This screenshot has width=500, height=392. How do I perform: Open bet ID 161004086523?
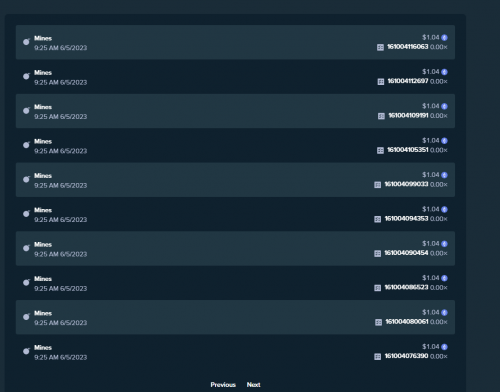406,287
